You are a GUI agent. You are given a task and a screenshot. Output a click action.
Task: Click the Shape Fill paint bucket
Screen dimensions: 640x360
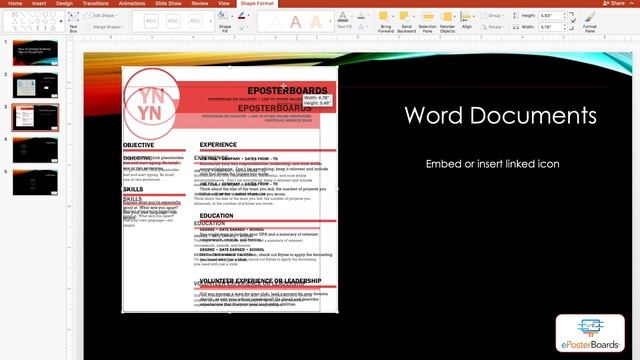pyautogui.click(x=223, y=16)
